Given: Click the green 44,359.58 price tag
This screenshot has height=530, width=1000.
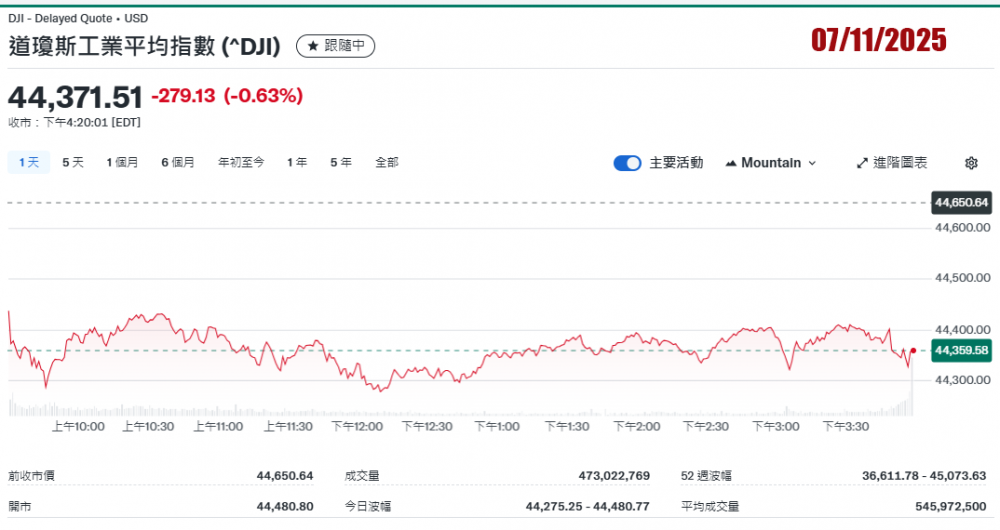Looking at the screenshot, I should tap(961, 350).
